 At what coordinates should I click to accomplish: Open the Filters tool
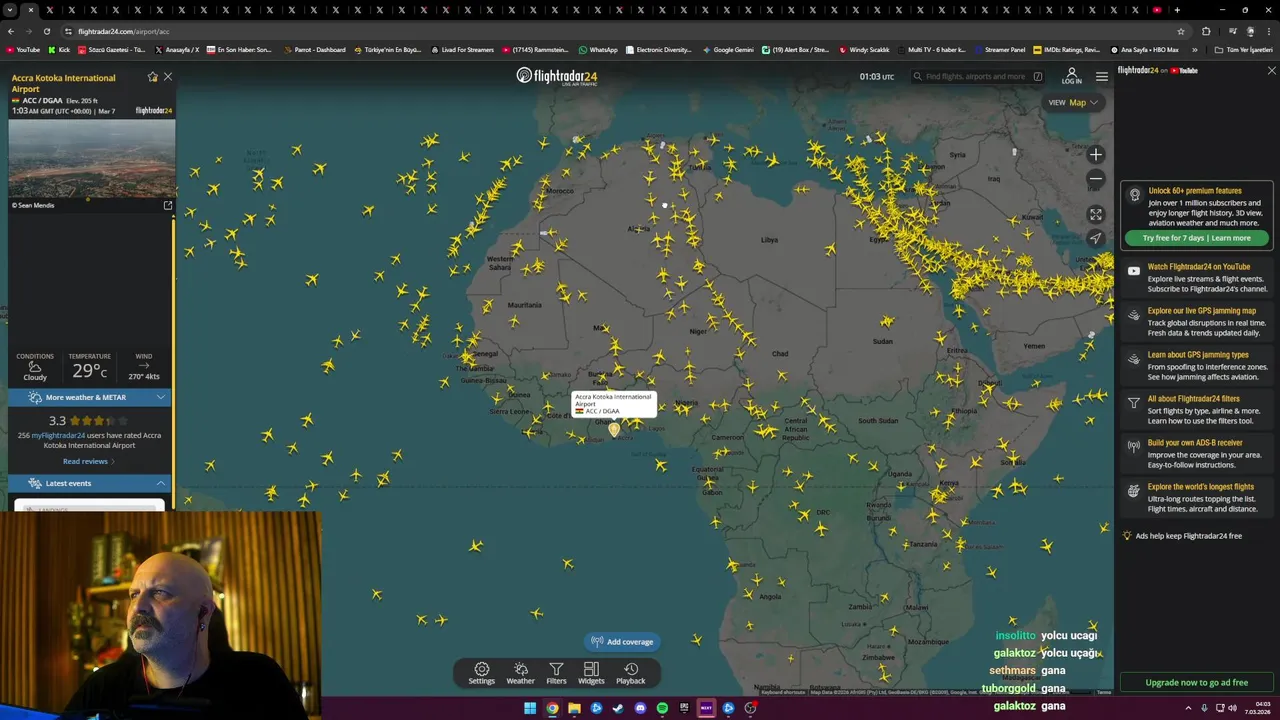click(x=556, y=673)
